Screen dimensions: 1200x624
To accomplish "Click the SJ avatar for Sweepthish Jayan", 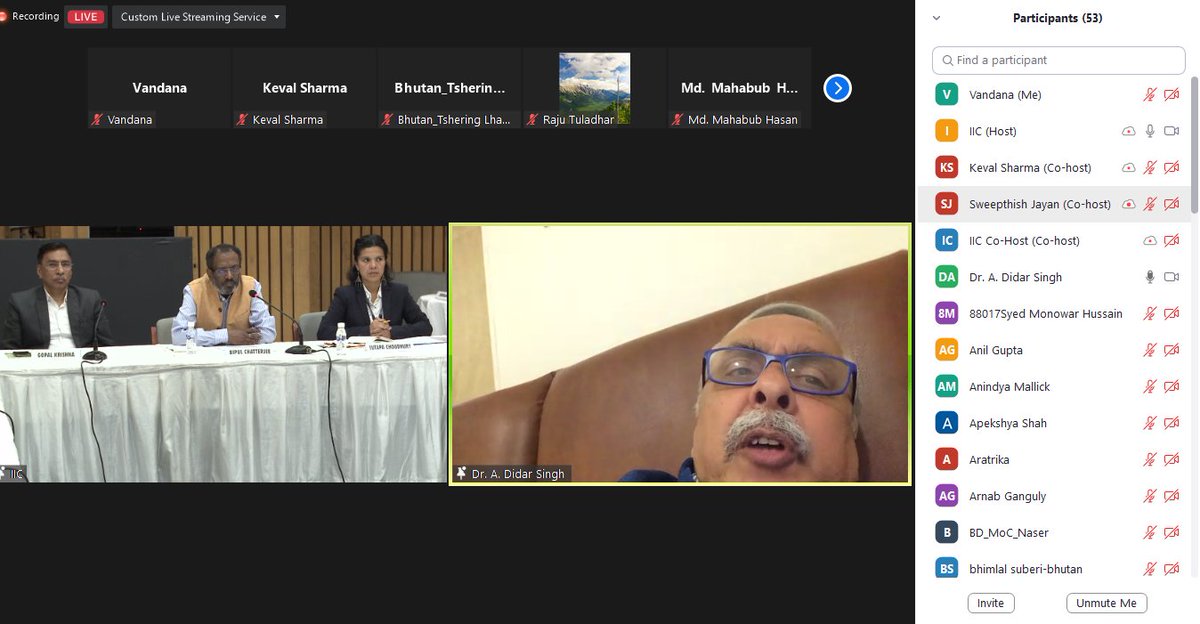I will 946,204.
